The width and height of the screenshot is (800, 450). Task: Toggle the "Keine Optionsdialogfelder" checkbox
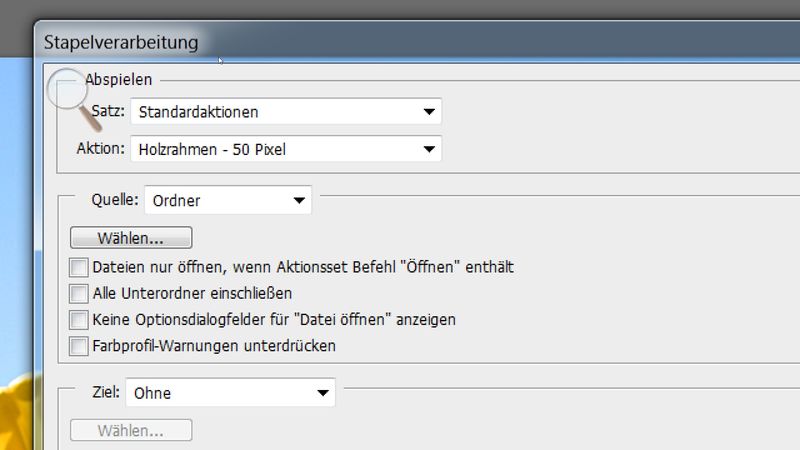pyautogui.click(x=78, y=320)
